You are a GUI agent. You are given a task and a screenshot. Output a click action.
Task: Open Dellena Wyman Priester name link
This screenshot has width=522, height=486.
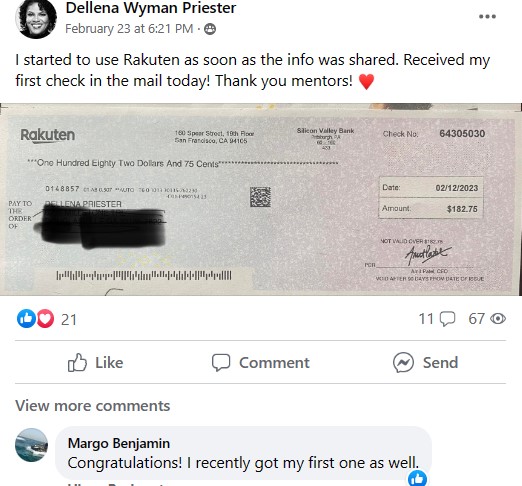pos(151,8)
